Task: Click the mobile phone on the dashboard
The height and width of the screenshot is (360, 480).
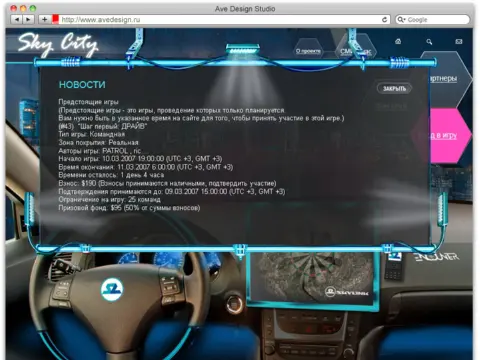Action: pos(394,266)
